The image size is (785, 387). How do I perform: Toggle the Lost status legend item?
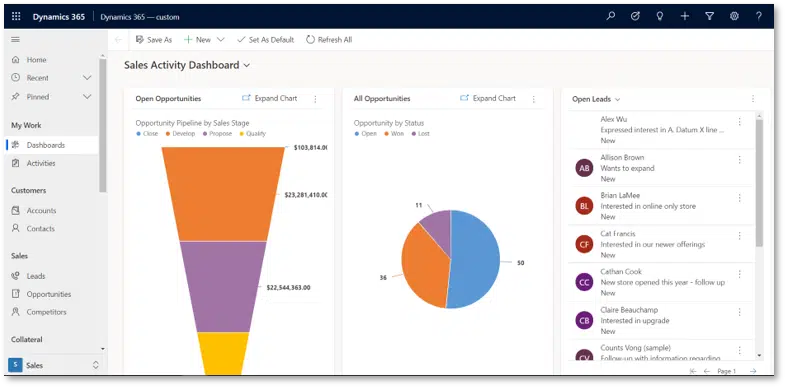click(x=421, y=134)
